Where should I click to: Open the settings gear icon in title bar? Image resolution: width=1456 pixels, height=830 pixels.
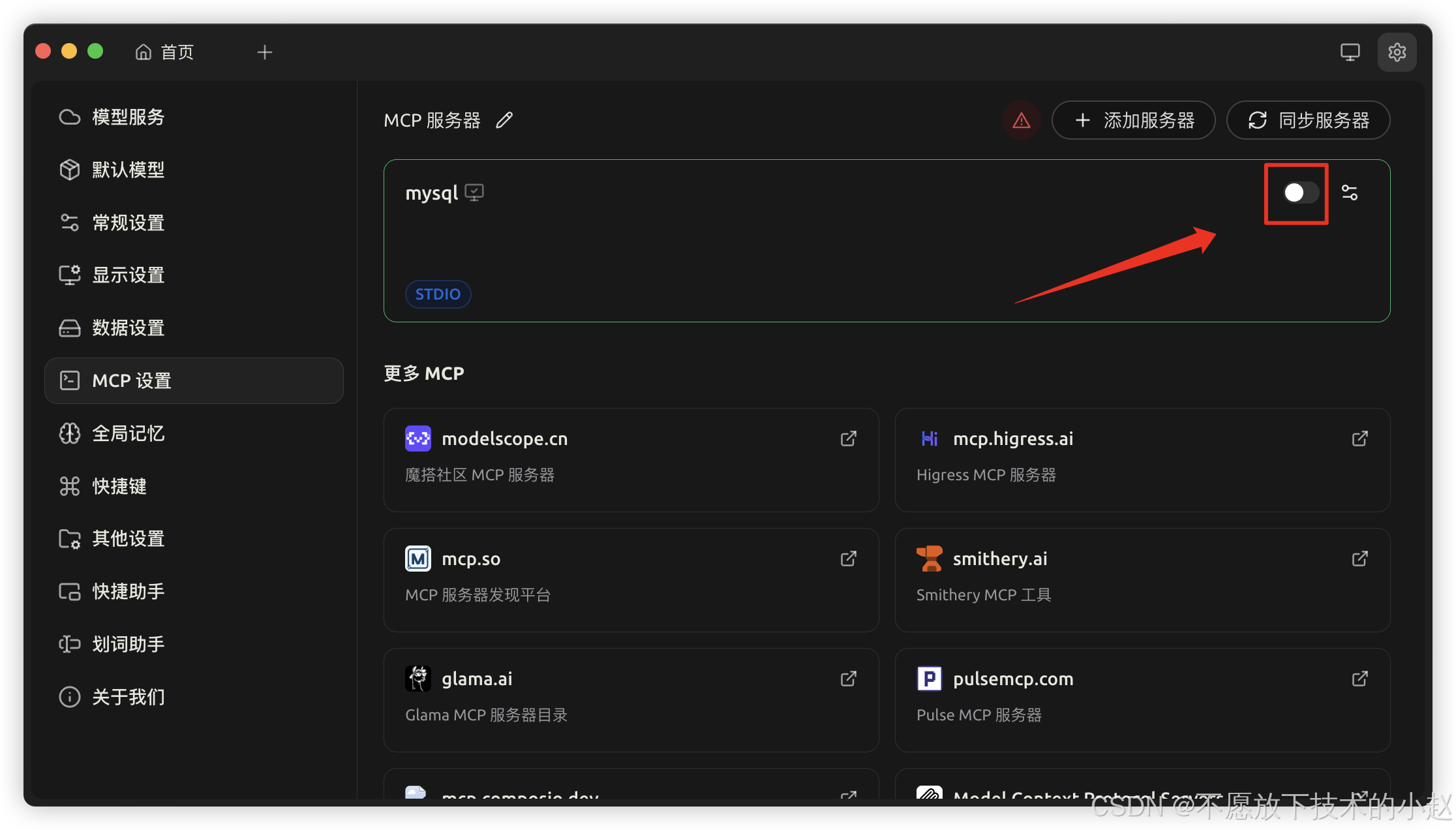coord(1397,52)
